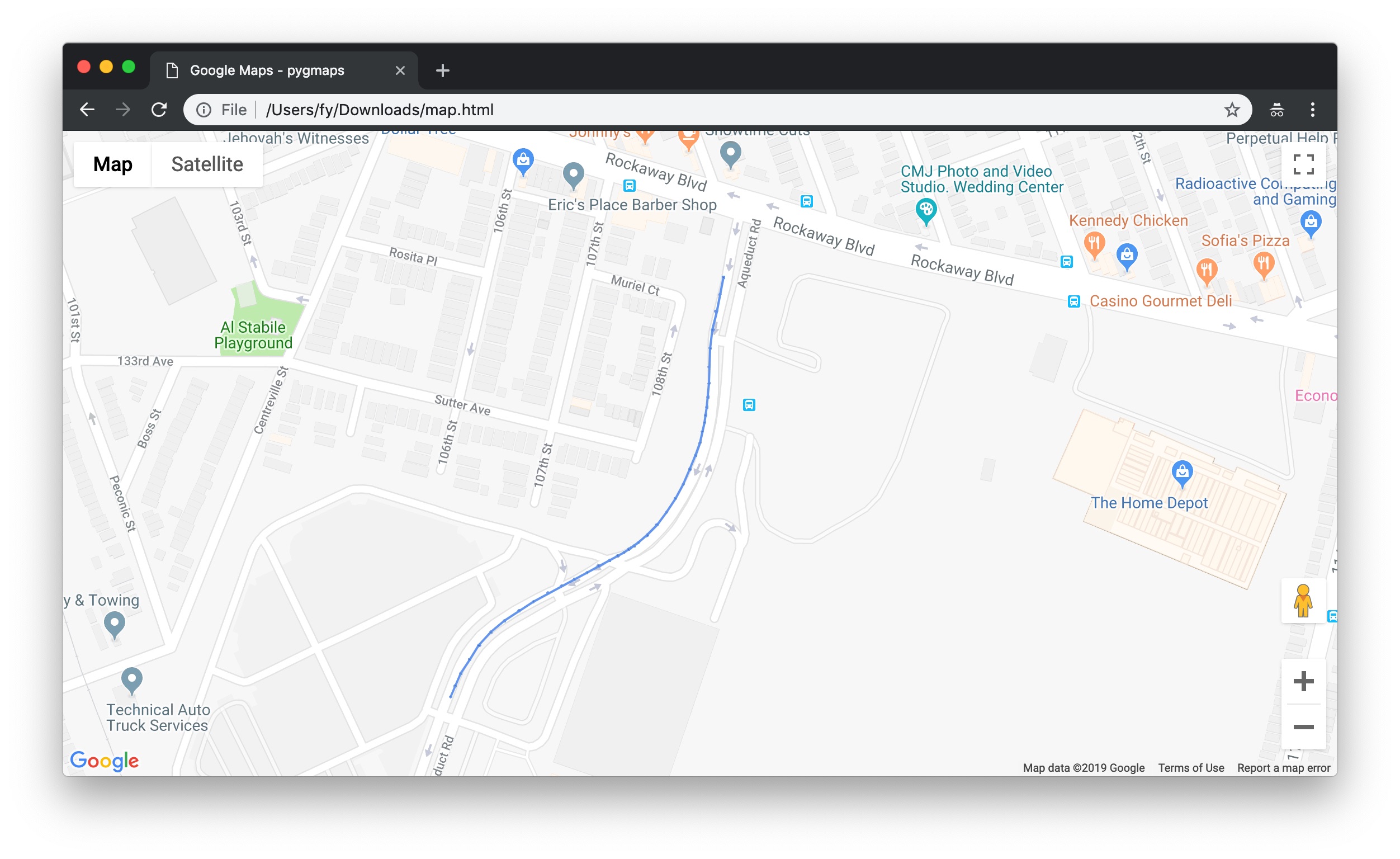Image resolution: width=1400 pixels, height=859 pixels.
Task: Toggle fullscreen map view
Action: click(1303, 164)
